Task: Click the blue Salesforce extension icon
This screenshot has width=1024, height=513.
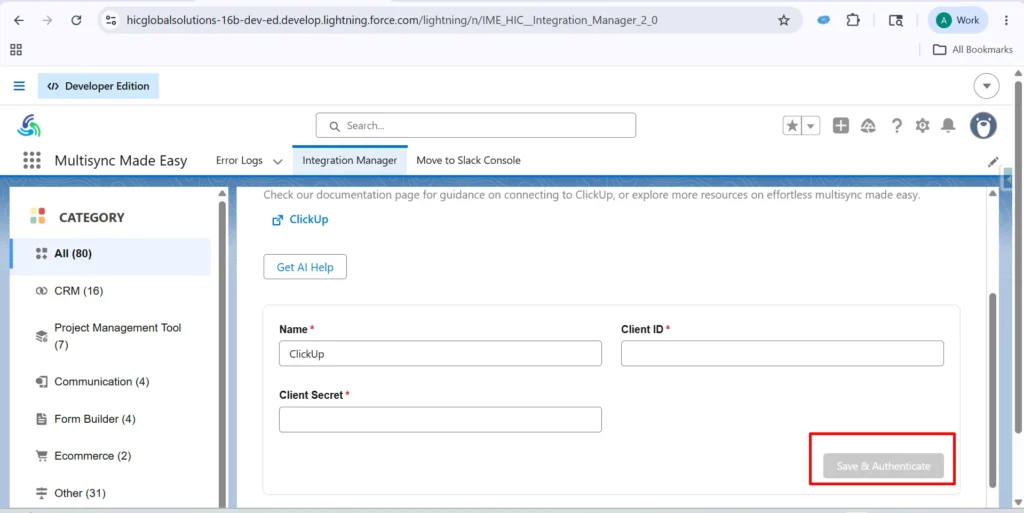Action: (824, 20)
